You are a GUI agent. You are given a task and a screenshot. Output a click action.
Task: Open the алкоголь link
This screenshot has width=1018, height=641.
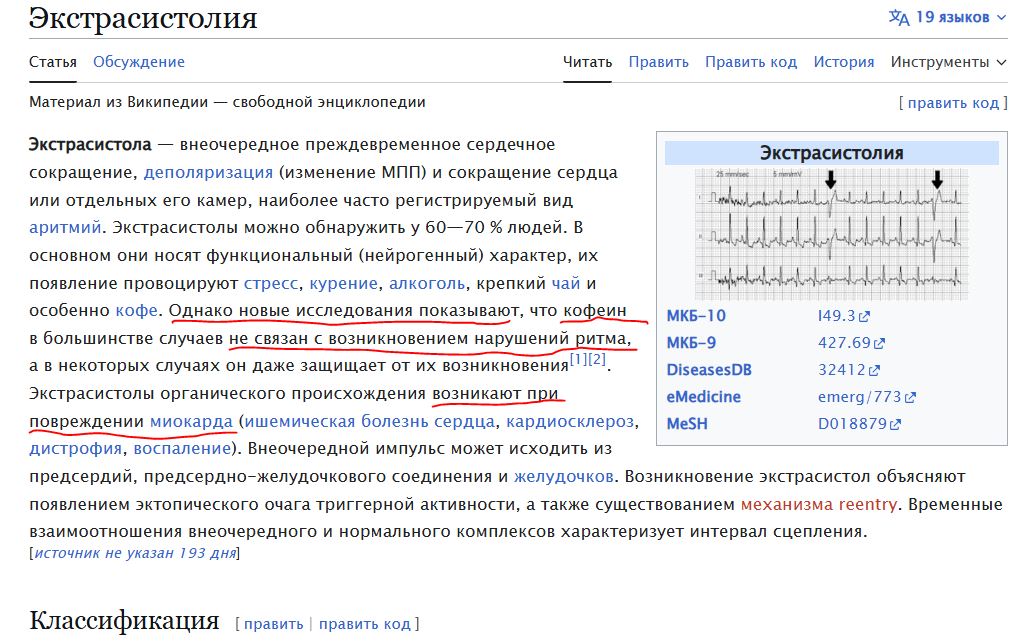pos(427,283)
